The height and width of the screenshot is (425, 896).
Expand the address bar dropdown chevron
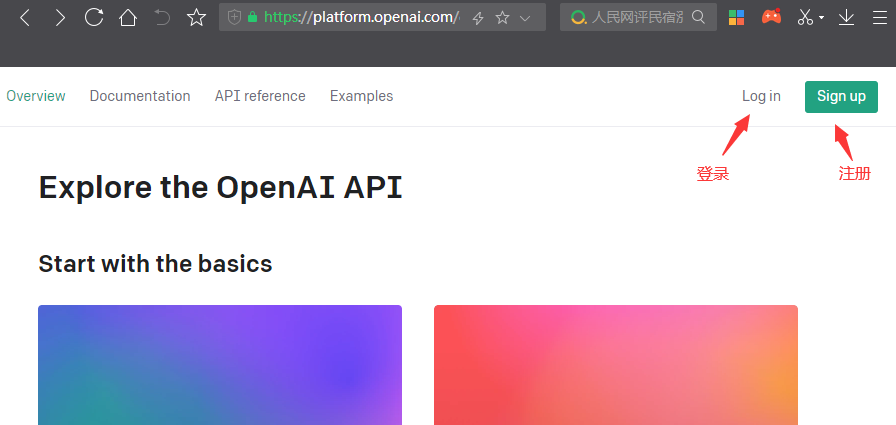[x=526, y=18]
